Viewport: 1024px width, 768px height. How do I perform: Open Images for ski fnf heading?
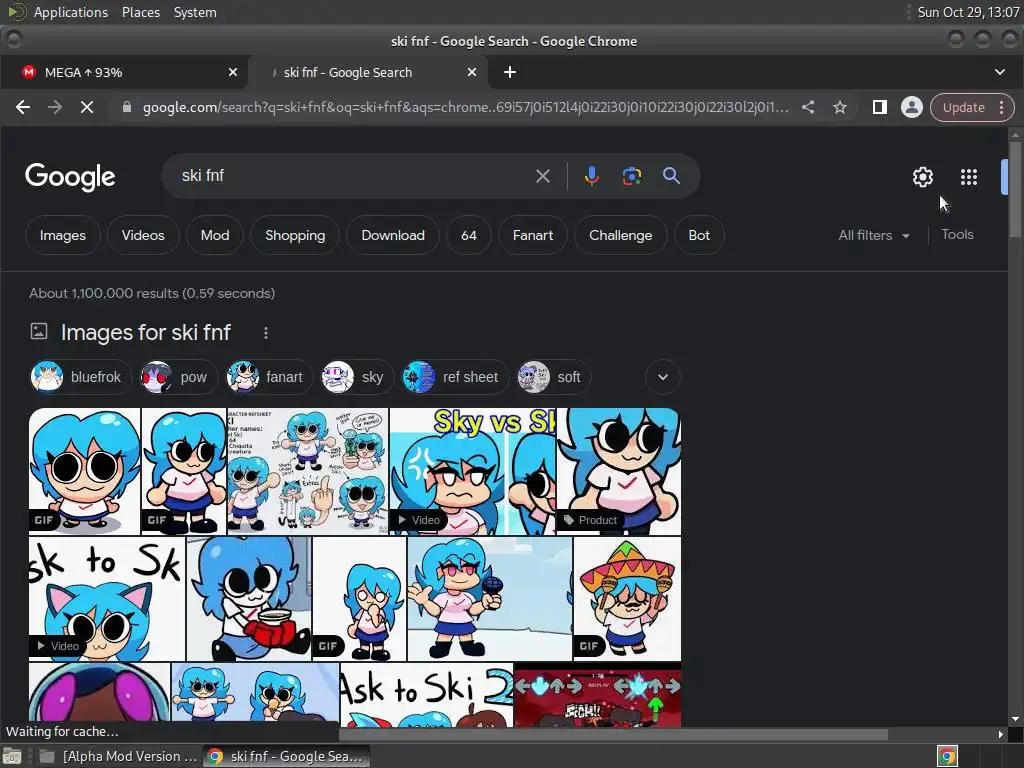click(x=146, y=332)
